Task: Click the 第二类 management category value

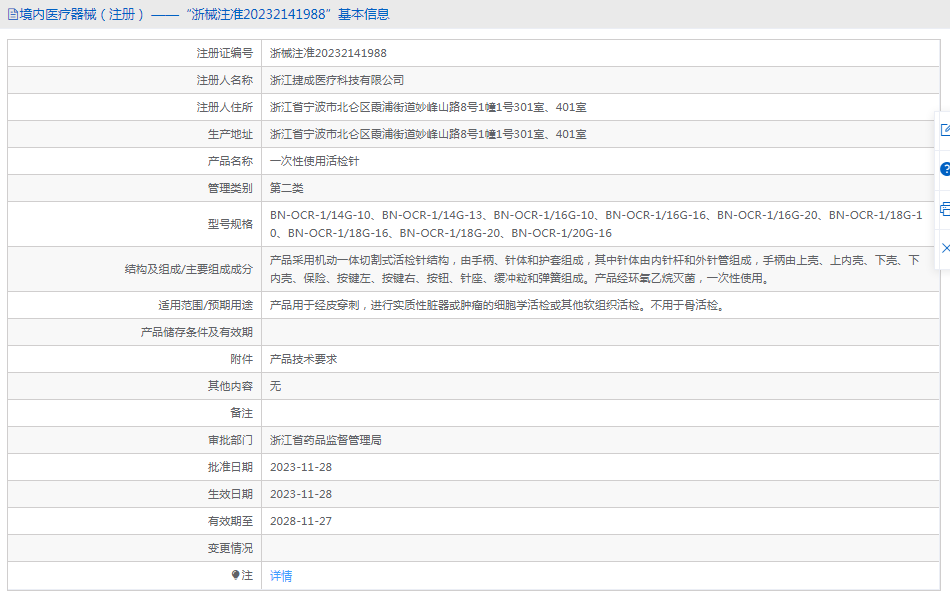Action: click(x=287, y=188)
